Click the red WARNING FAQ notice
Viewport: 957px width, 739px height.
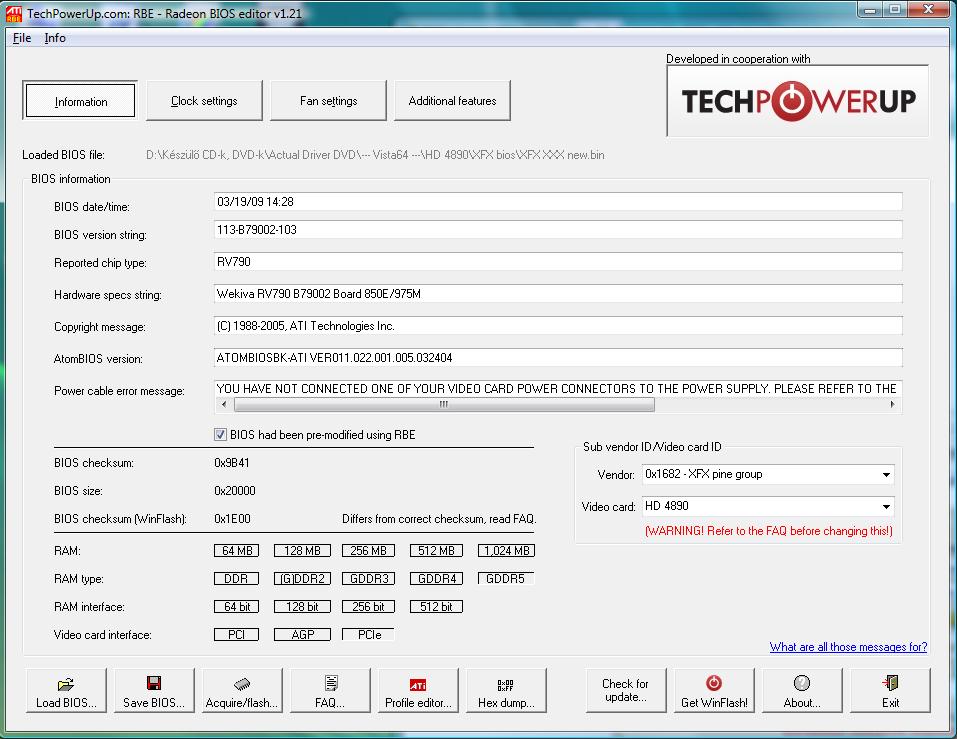pyautogui.click(x=768, y=531)
